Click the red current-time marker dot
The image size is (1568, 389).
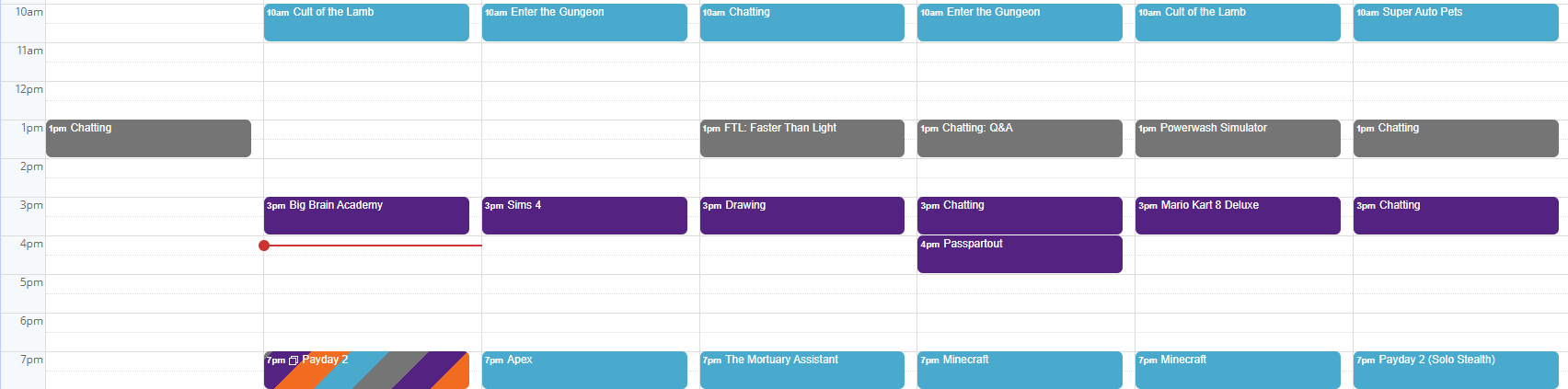tap(264, 246)
